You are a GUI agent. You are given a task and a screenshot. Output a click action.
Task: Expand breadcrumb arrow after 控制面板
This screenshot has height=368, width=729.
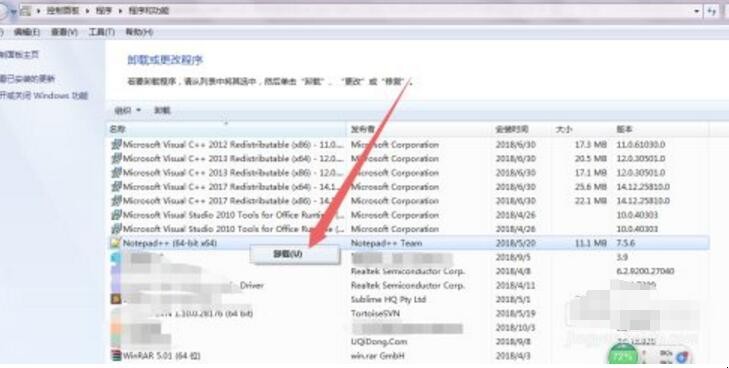(x=88, y=11)
